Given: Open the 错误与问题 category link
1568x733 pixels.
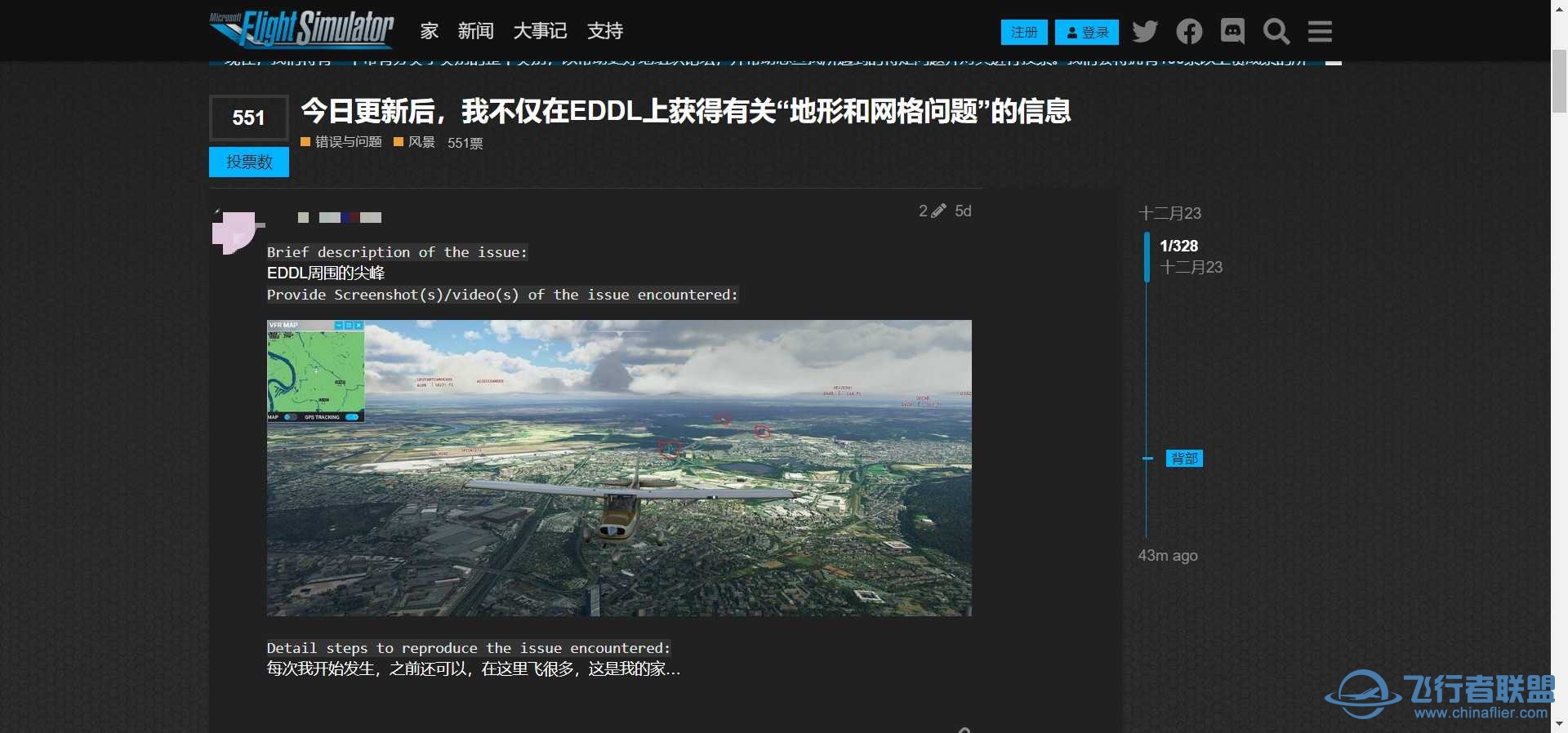Looking at the screenshot, I should tap(341, 142).
